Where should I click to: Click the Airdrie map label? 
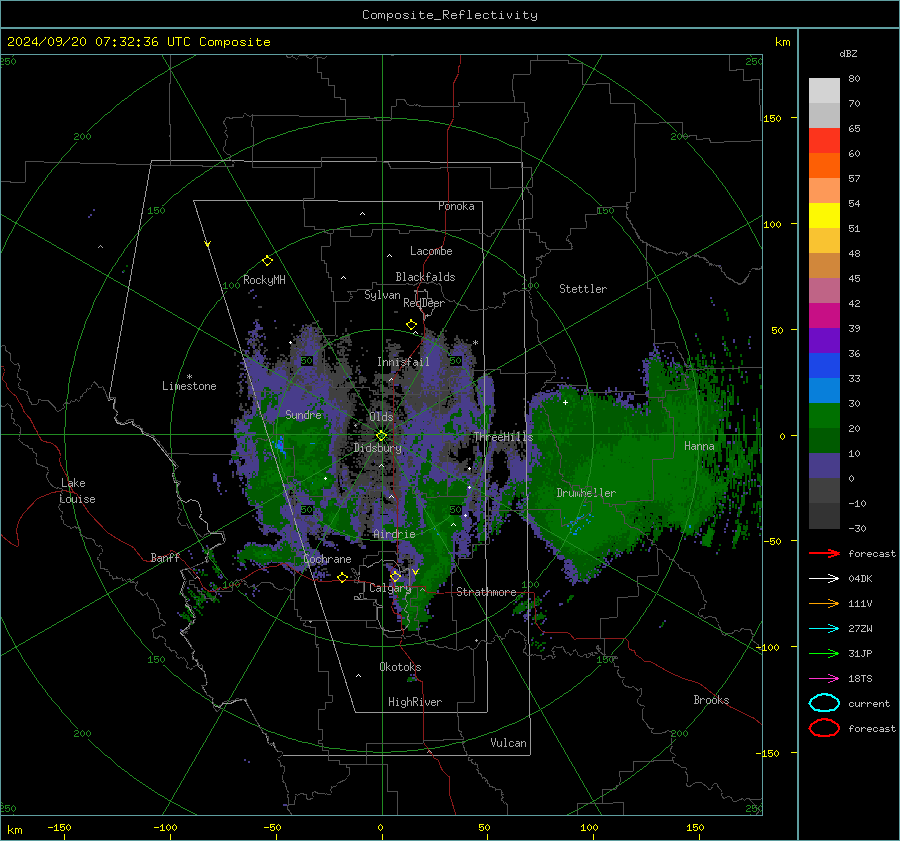[394, 534]
